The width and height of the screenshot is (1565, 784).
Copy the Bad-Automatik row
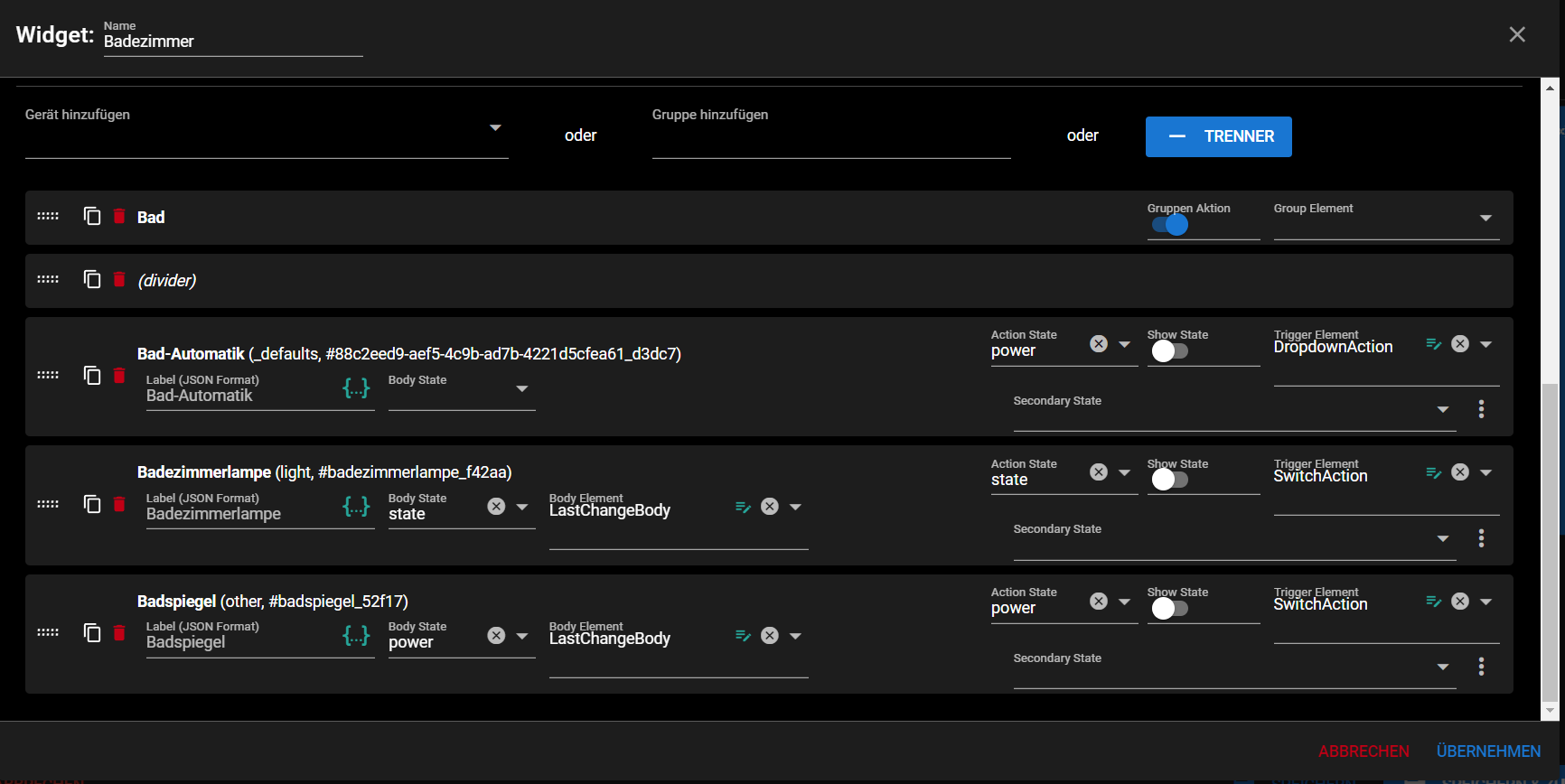92,375
